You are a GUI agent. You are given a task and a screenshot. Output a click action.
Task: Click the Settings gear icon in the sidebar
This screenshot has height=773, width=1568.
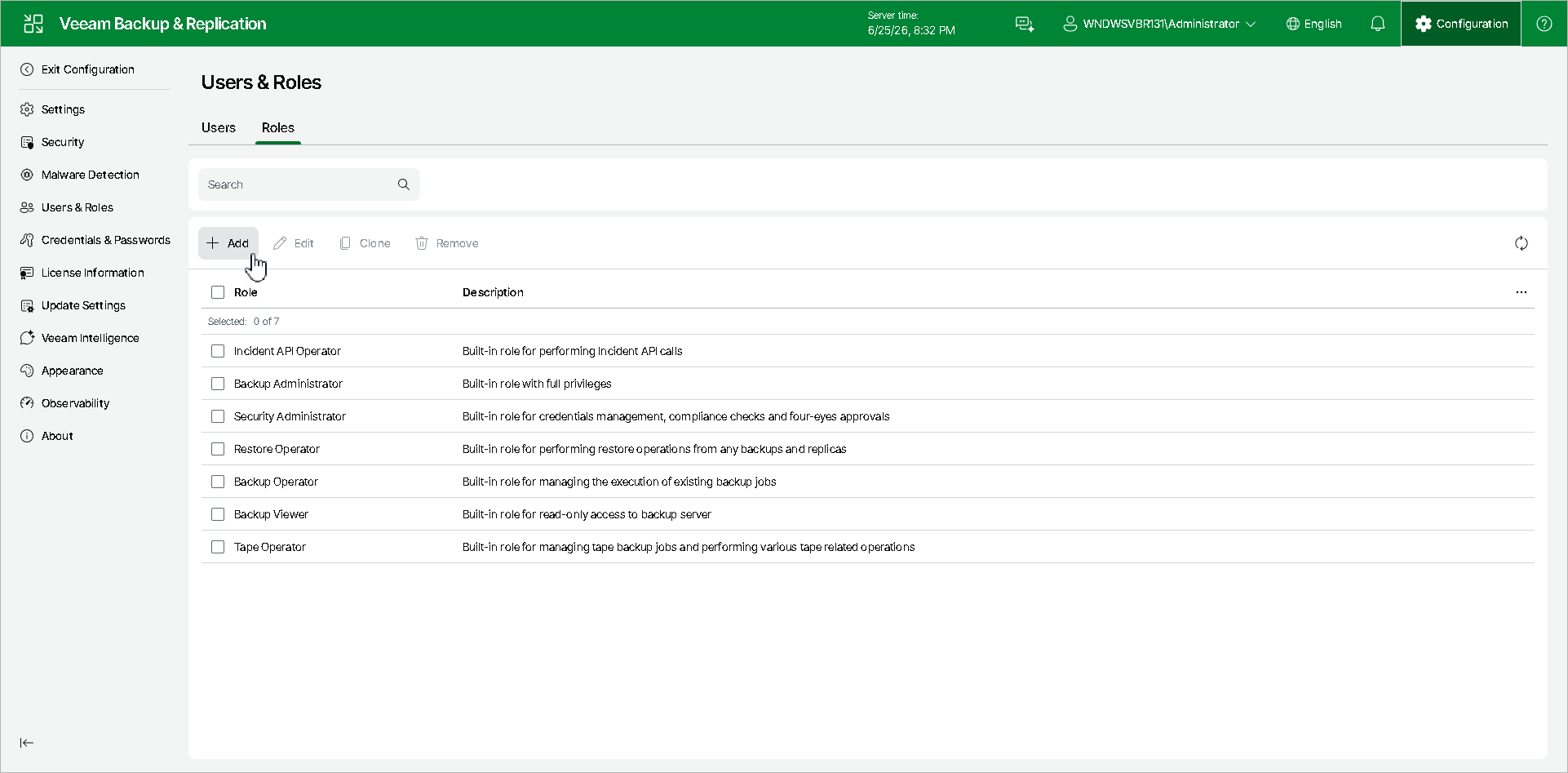27,109
